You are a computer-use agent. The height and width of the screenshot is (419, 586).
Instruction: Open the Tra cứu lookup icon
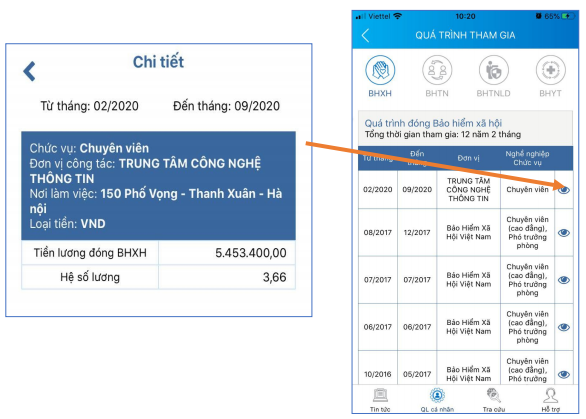coord(493,395)
